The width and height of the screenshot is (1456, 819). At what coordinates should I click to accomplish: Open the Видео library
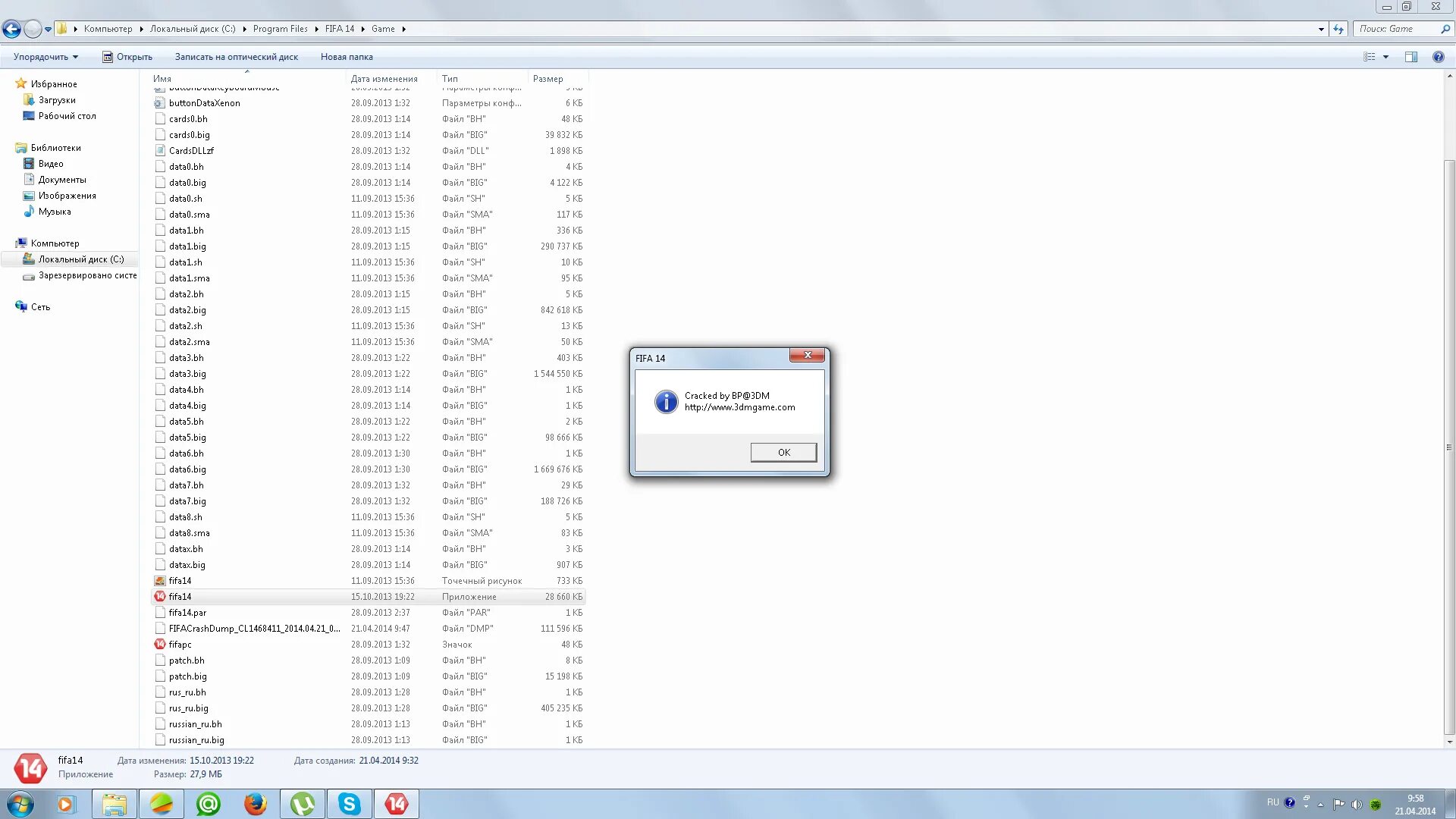[51, 164]
